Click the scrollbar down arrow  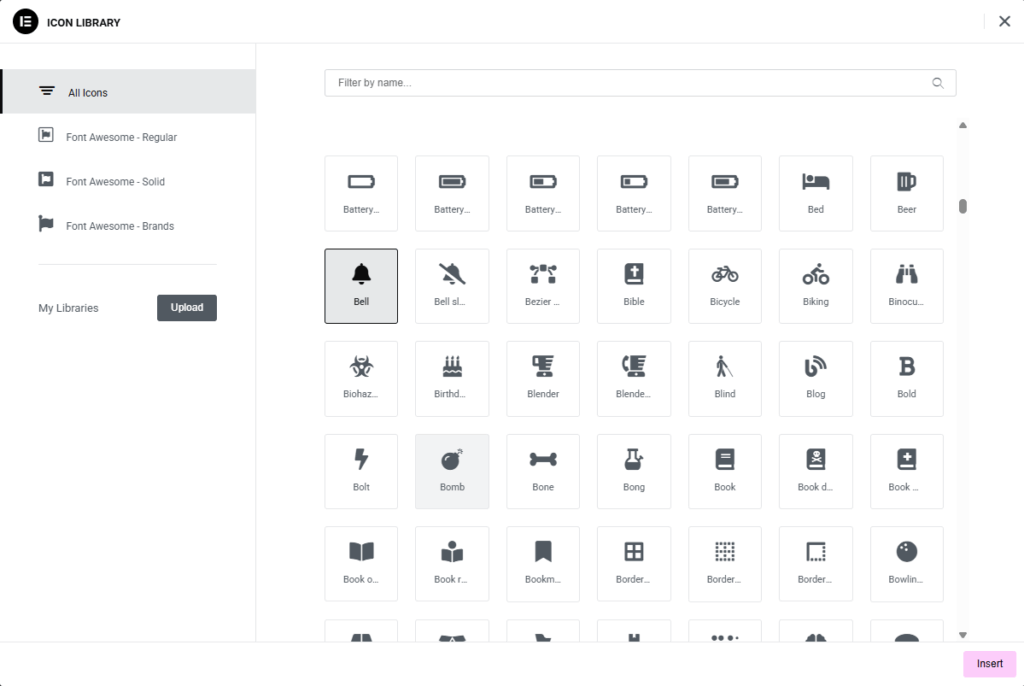pyautogui.click(x=963, y=634)
